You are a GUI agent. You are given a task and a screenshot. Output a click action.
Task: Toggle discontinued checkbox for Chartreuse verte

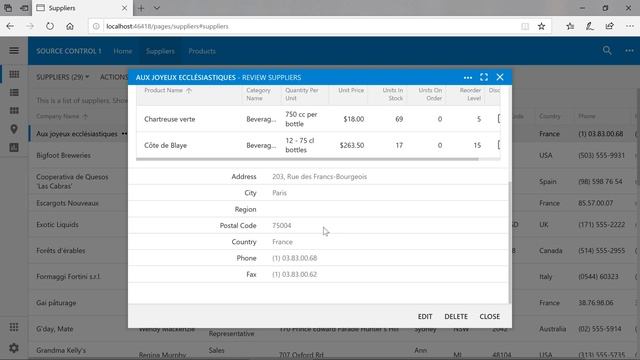click(499, 119)
